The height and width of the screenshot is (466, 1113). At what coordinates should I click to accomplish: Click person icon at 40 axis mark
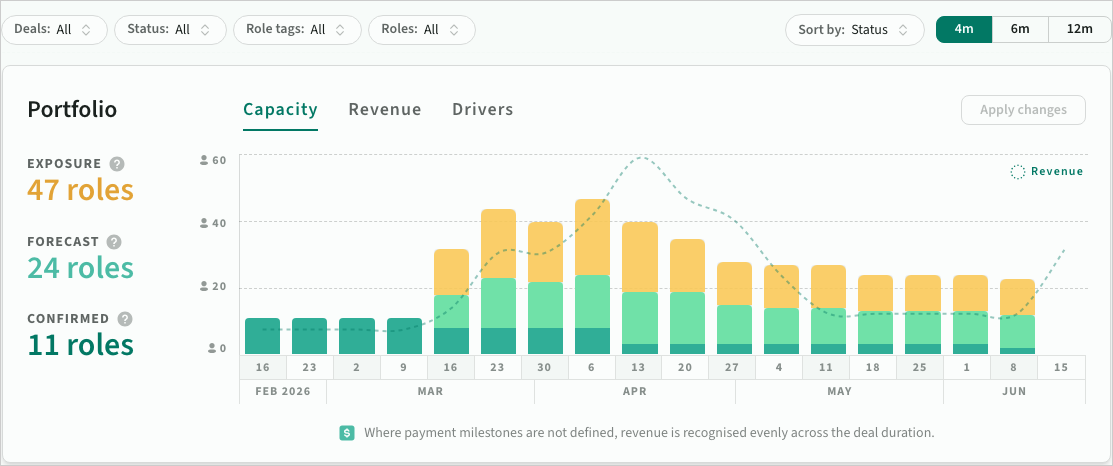pos(204,223)
